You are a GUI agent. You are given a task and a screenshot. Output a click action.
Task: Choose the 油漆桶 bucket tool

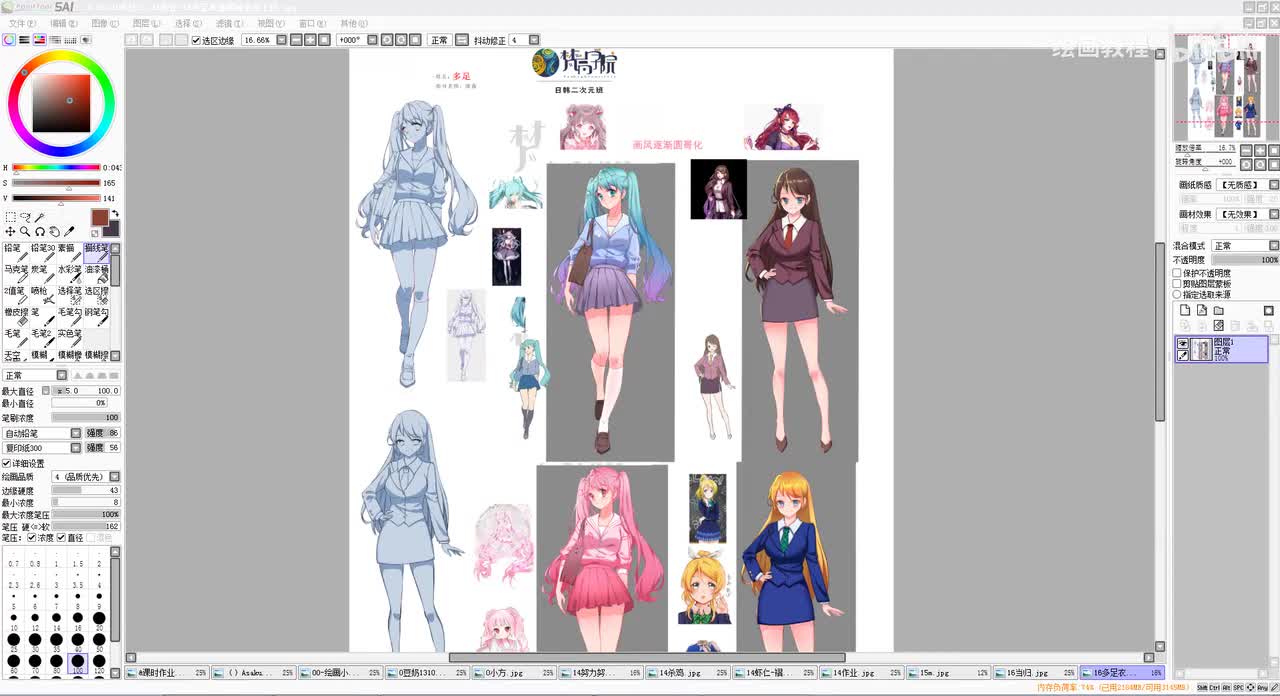click(96, 274)
